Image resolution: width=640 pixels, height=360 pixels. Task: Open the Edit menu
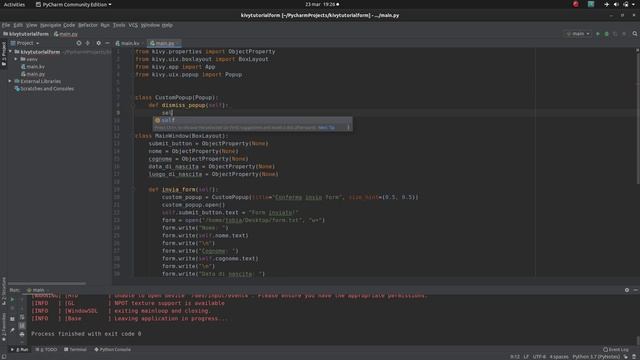(x=18, y=25)
